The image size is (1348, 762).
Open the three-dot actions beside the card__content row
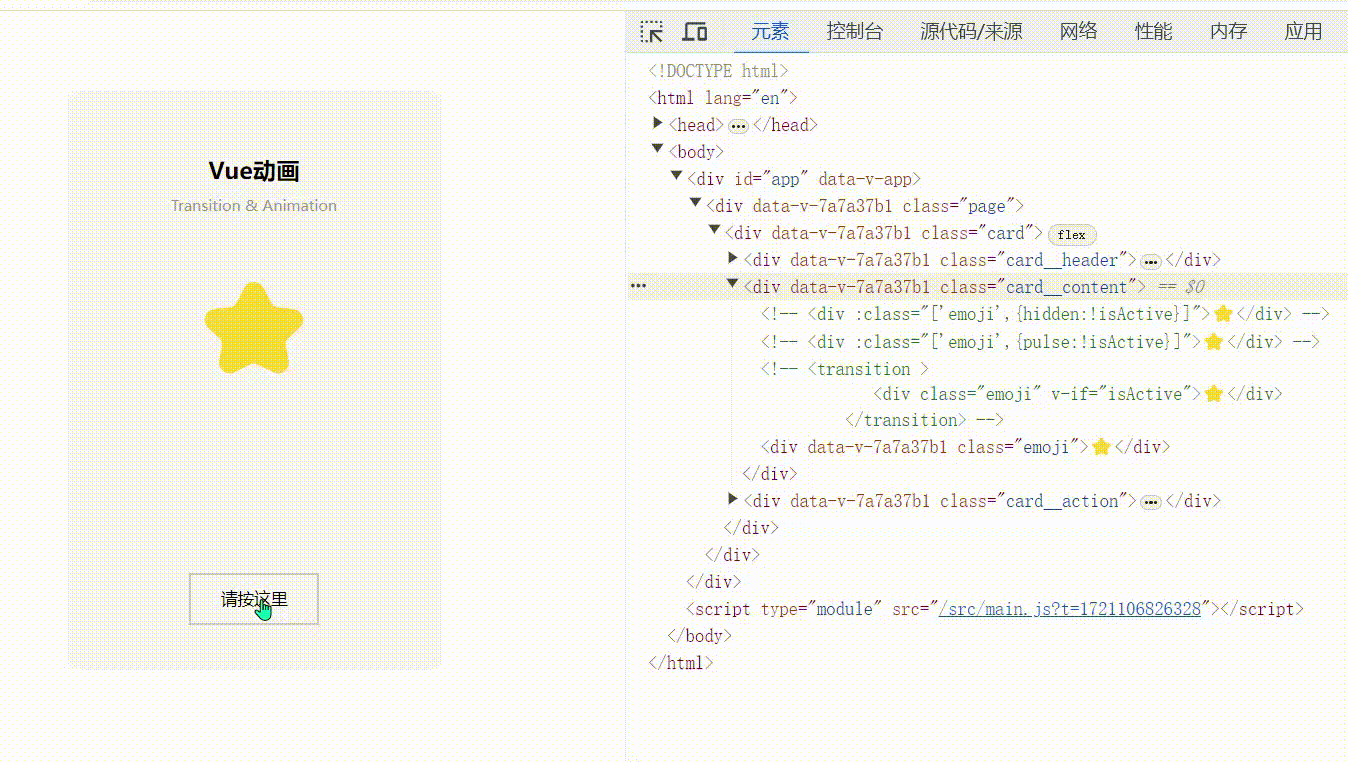[638, 287]
